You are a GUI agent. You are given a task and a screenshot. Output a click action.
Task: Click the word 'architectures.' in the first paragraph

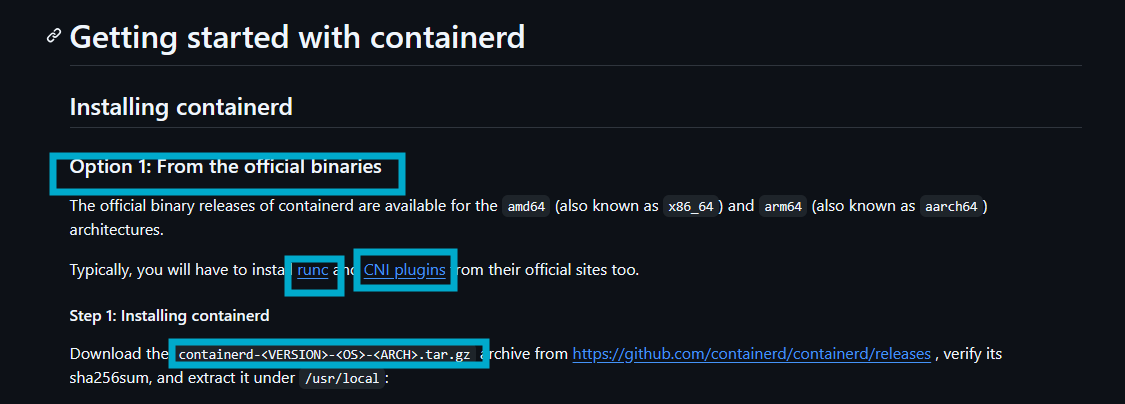tap(117, 230)
